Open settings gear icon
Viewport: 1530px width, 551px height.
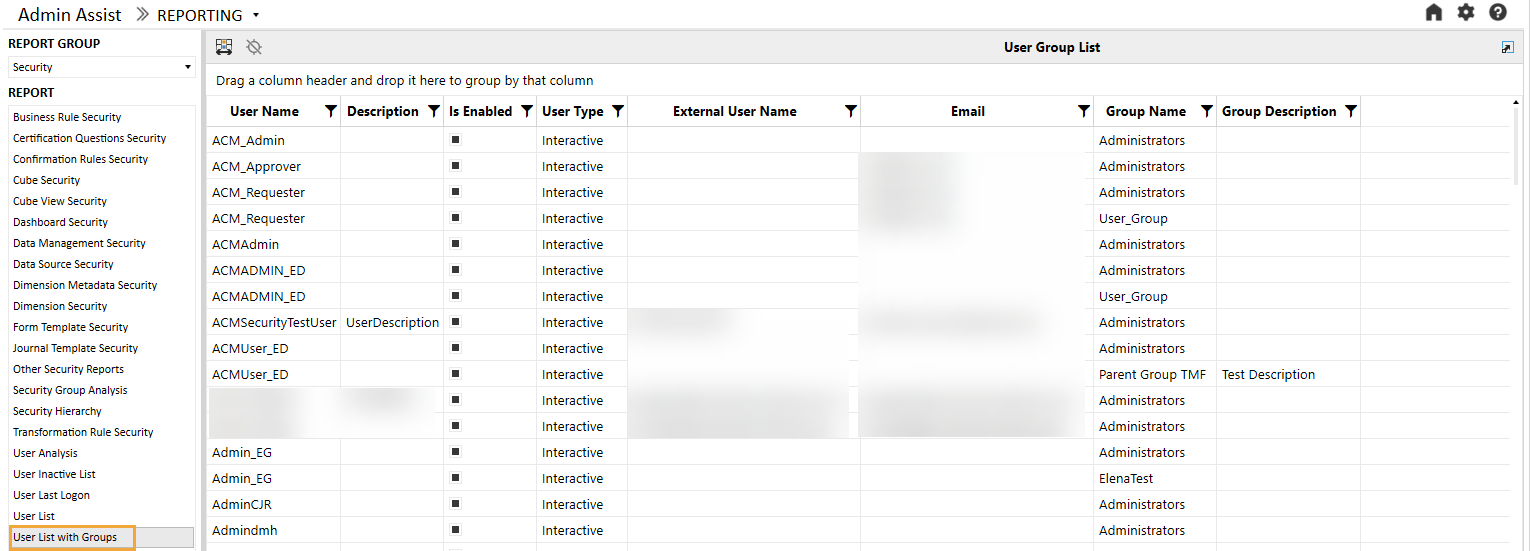(x=1466, y=13)
